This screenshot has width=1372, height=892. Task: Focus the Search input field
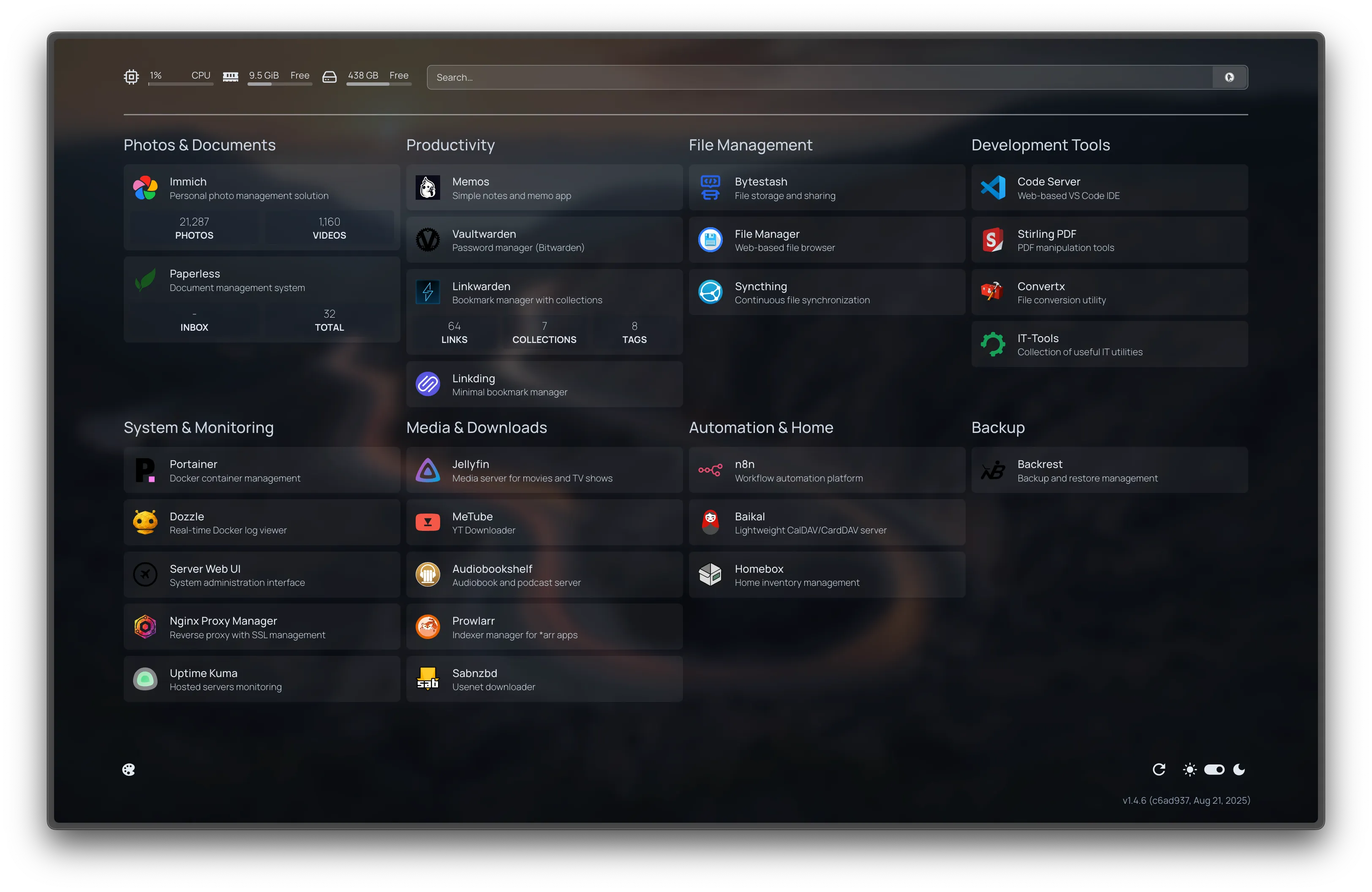click(x=820, y=77)
